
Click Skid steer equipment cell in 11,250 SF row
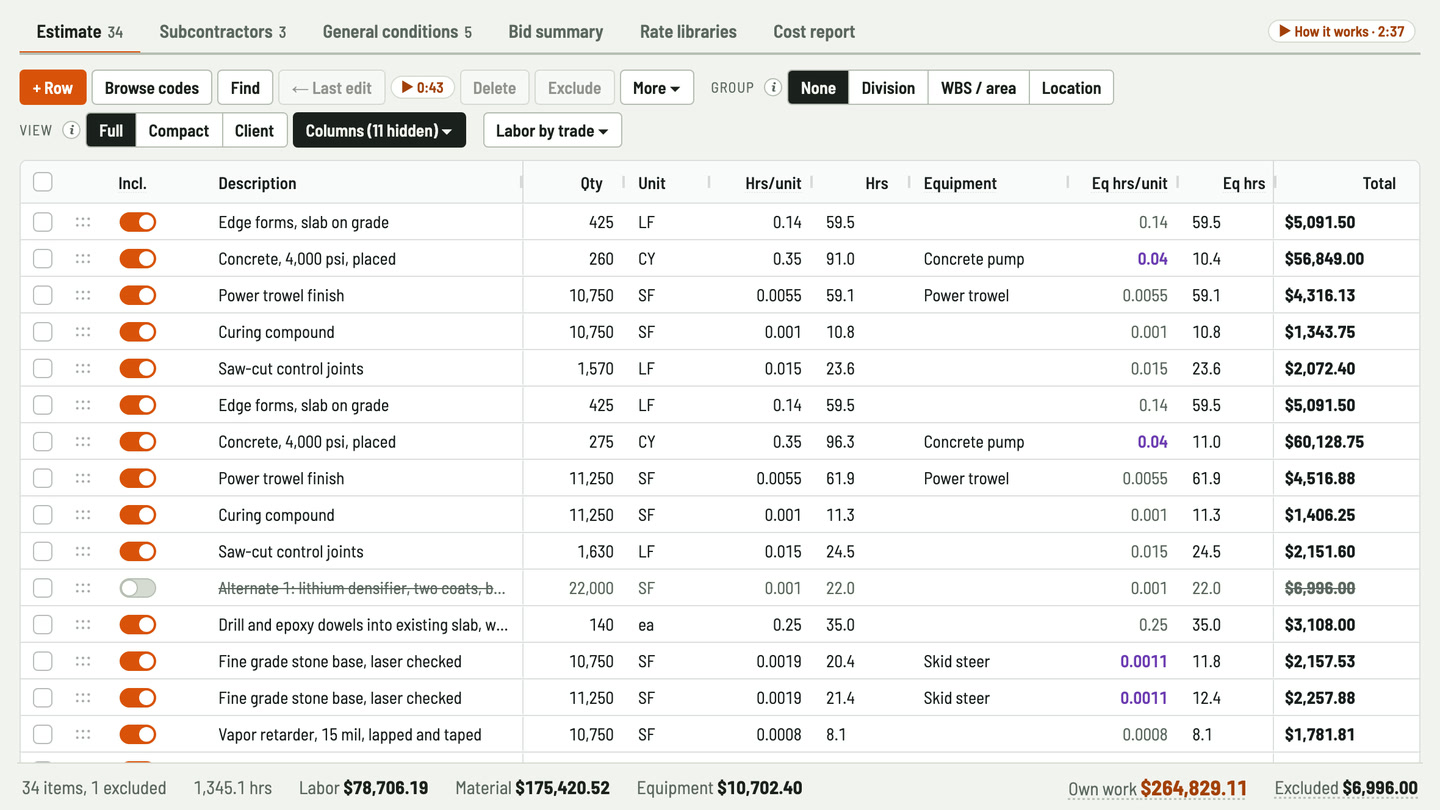[x=957, y=698]
